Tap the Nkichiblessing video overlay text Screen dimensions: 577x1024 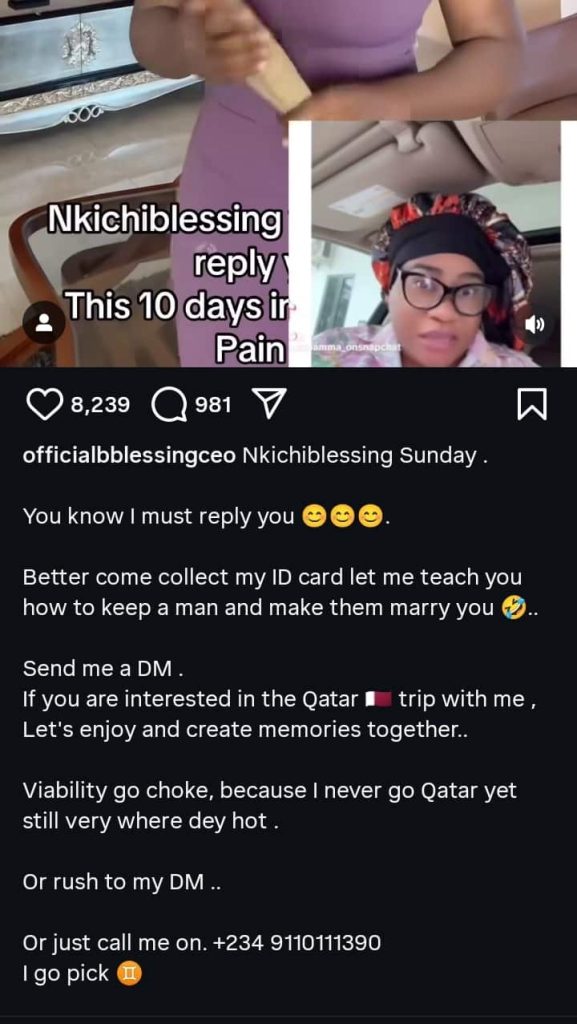[163, 222]
